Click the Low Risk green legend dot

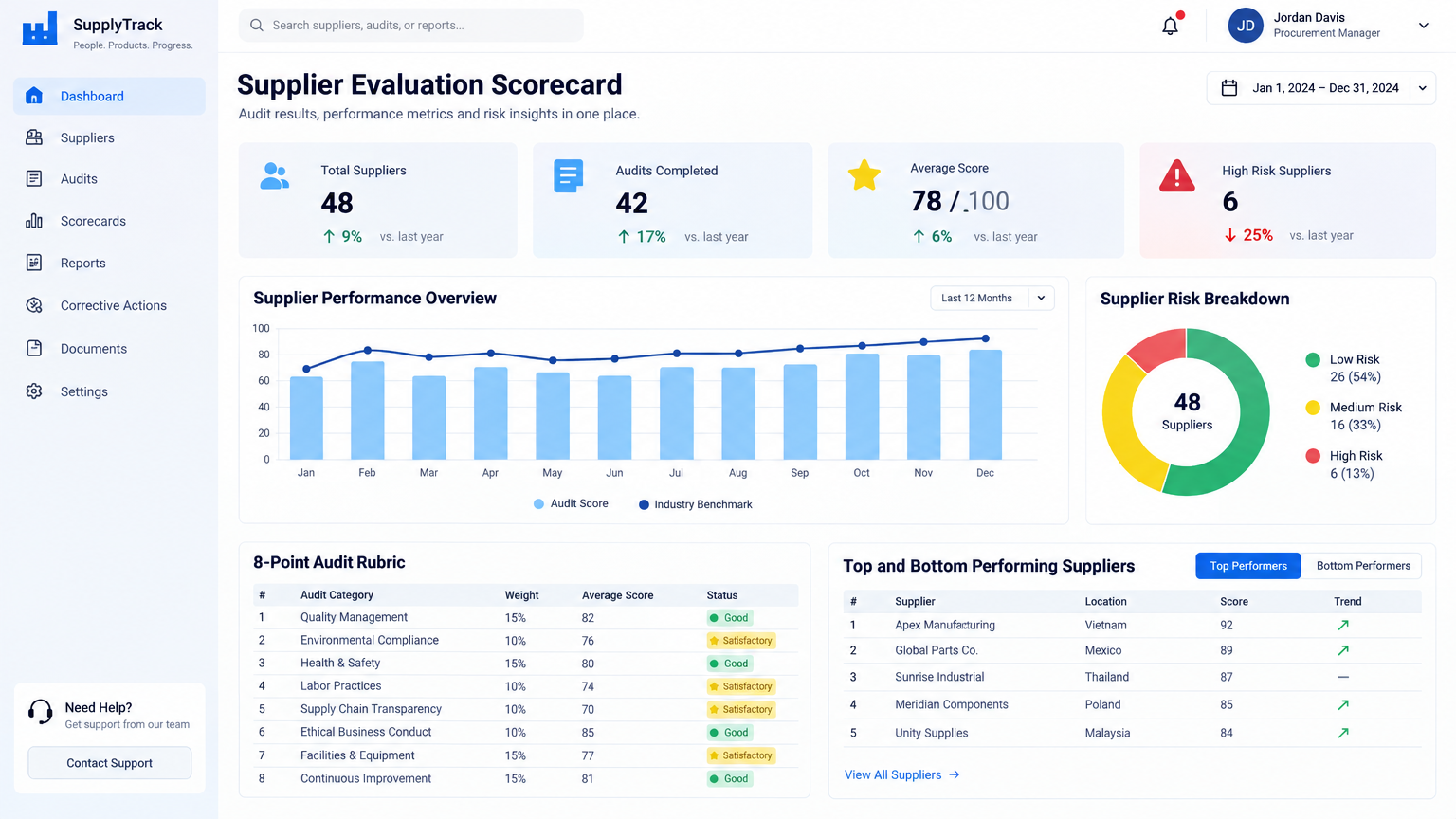[1313, 359]
